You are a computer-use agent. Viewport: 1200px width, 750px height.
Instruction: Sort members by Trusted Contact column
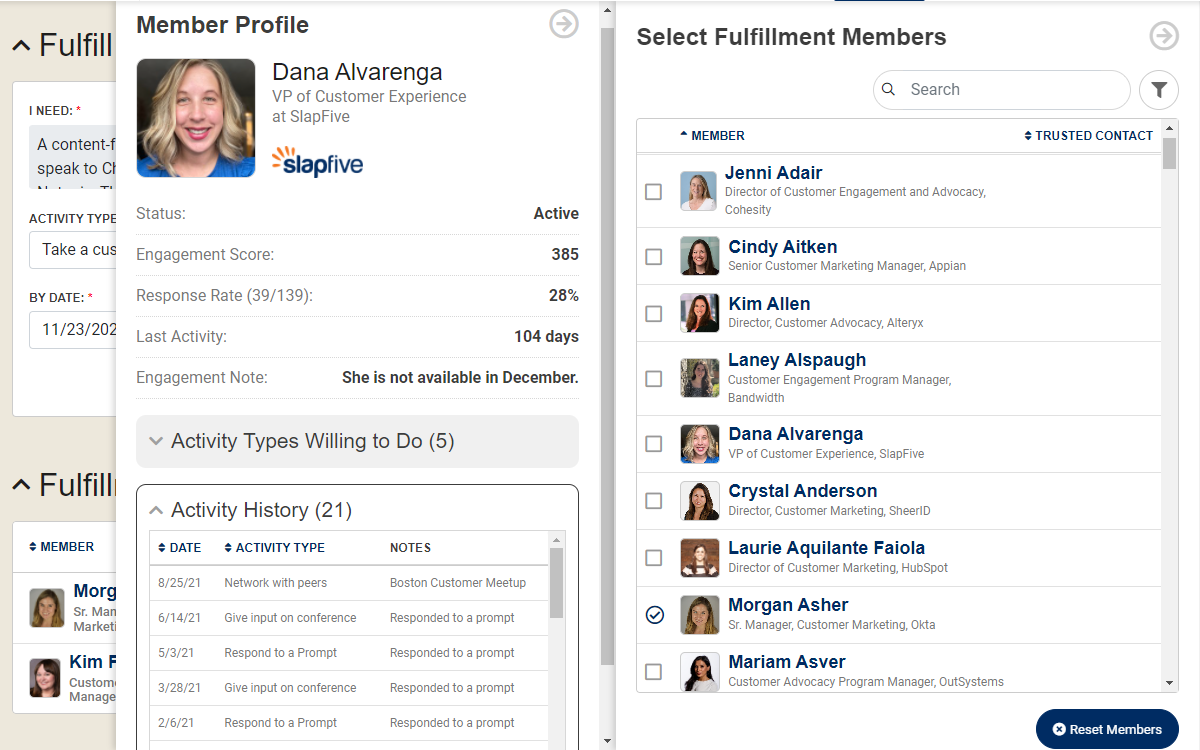pos(1088,136)
